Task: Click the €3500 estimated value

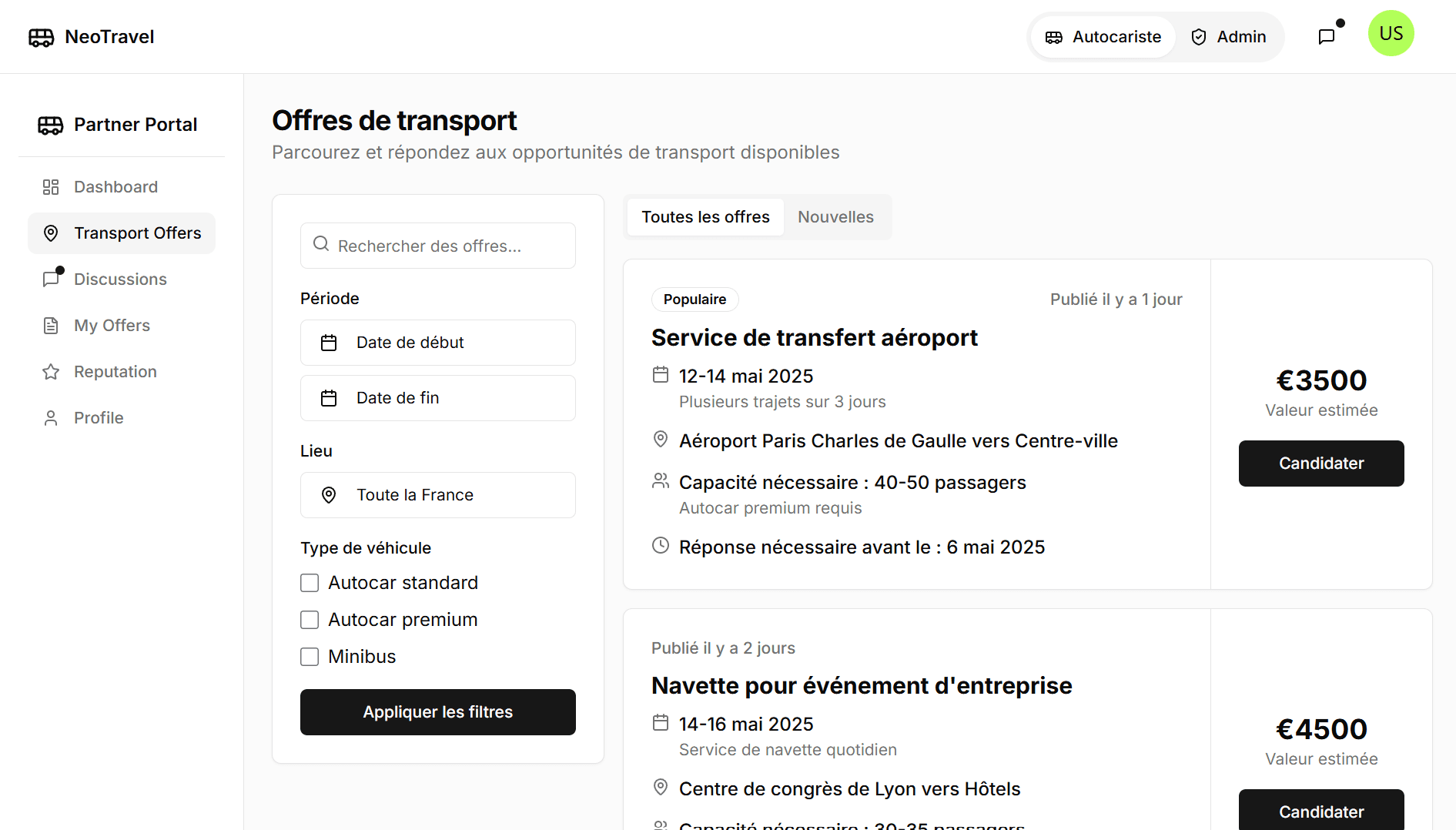Action: pos(1321,381)
